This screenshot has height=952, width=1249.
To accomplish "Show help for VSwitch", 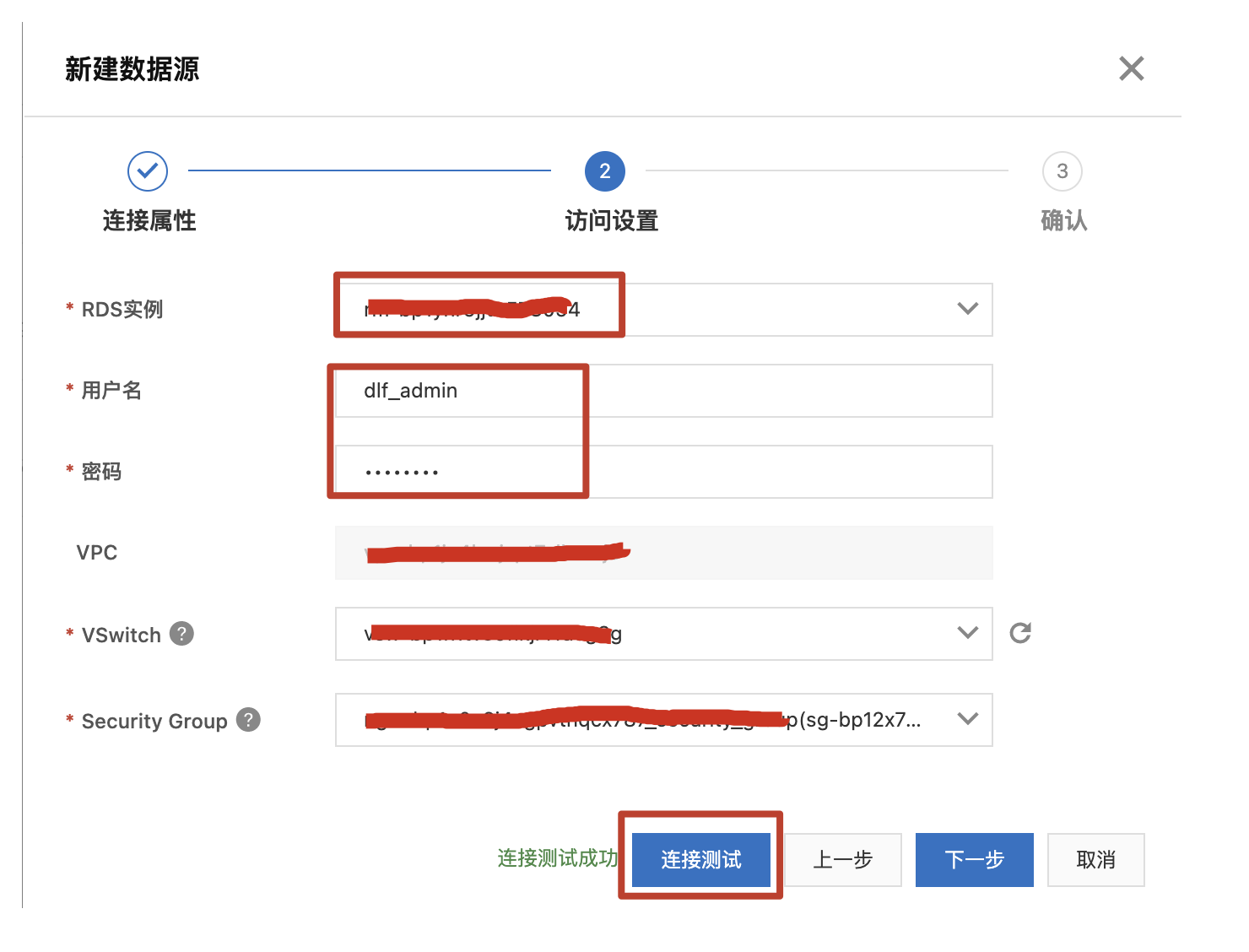I will 181,633.
